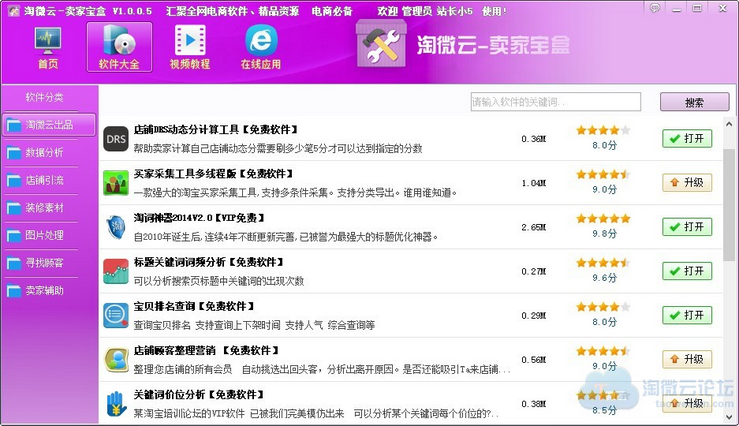The height and width of the screenshot is (426, 739).
Task: Open 在线应用 online apps
Action: click(261, 47)
